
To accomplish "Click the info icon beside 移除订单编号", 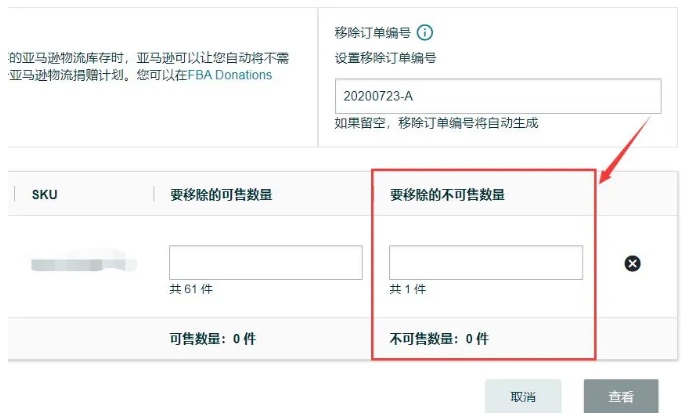I will point(425,32).
